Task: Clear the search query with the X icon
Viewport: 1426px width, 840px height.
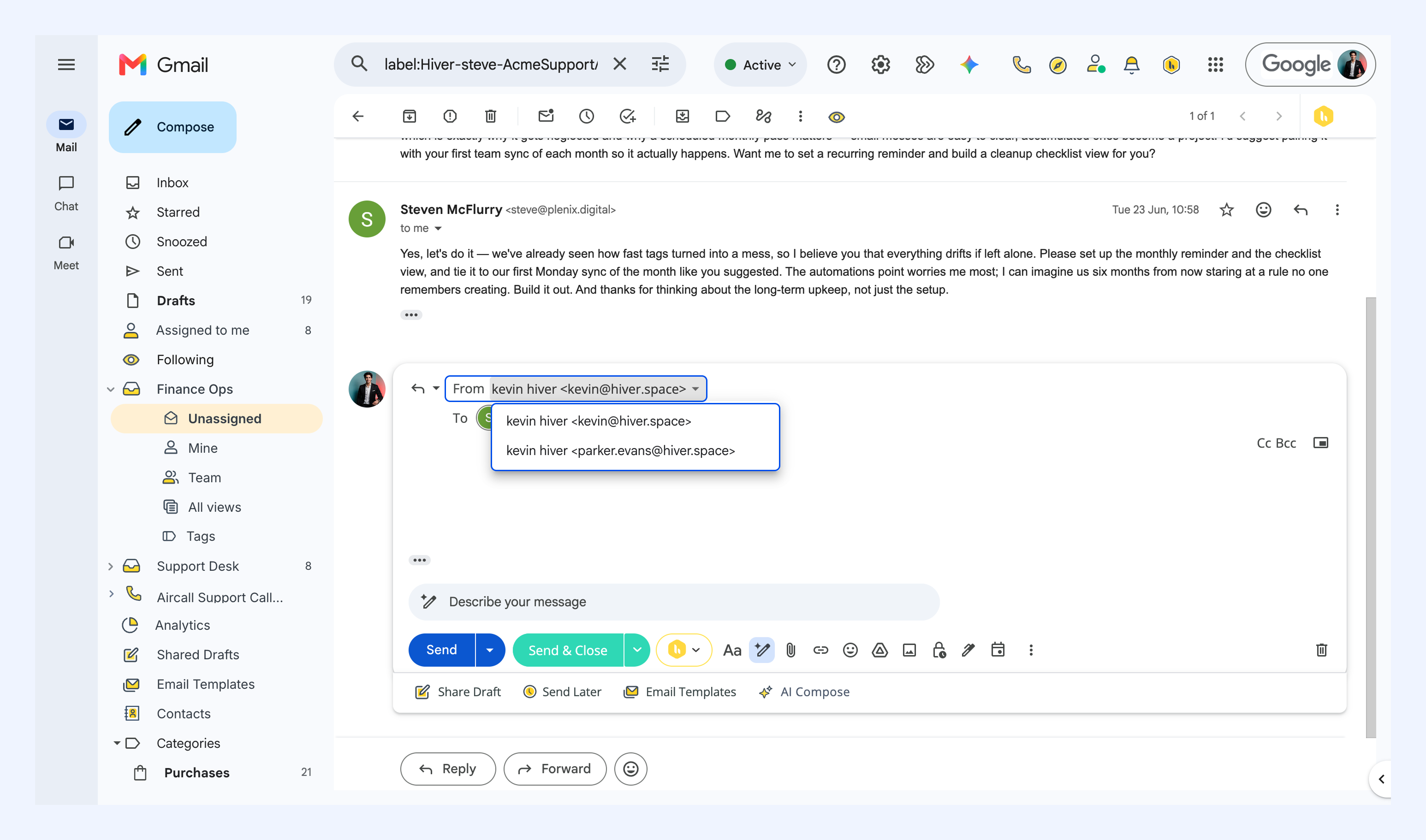Action: 620,64
